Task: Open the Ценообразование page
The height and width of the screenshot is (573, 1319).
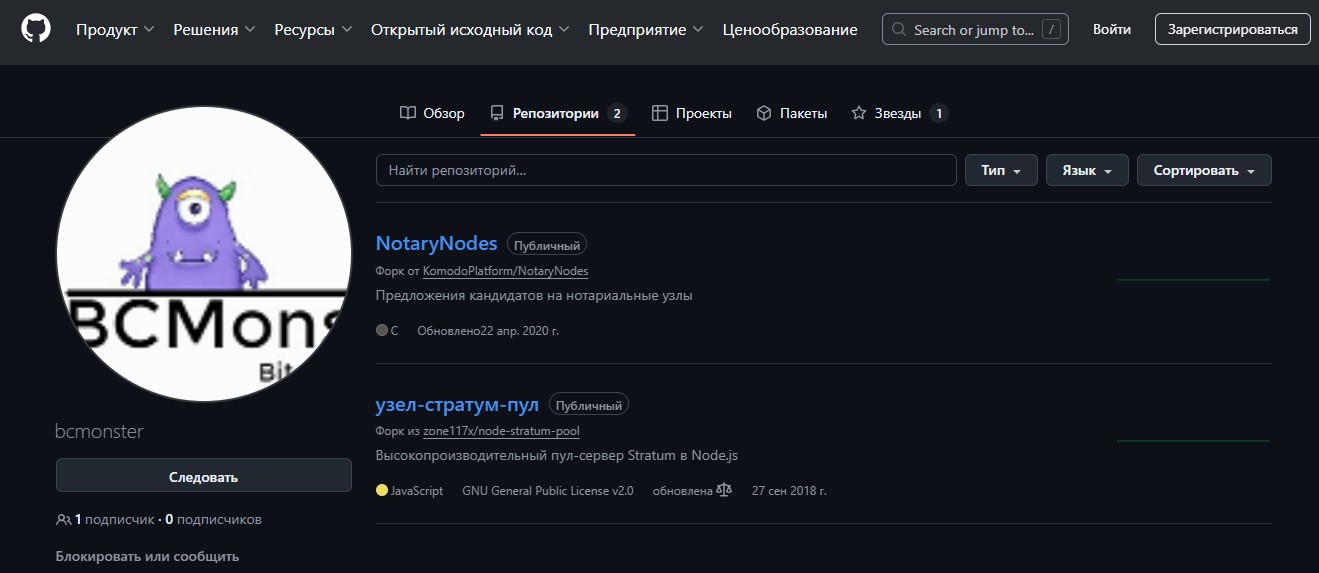Action: coord(790,30)
